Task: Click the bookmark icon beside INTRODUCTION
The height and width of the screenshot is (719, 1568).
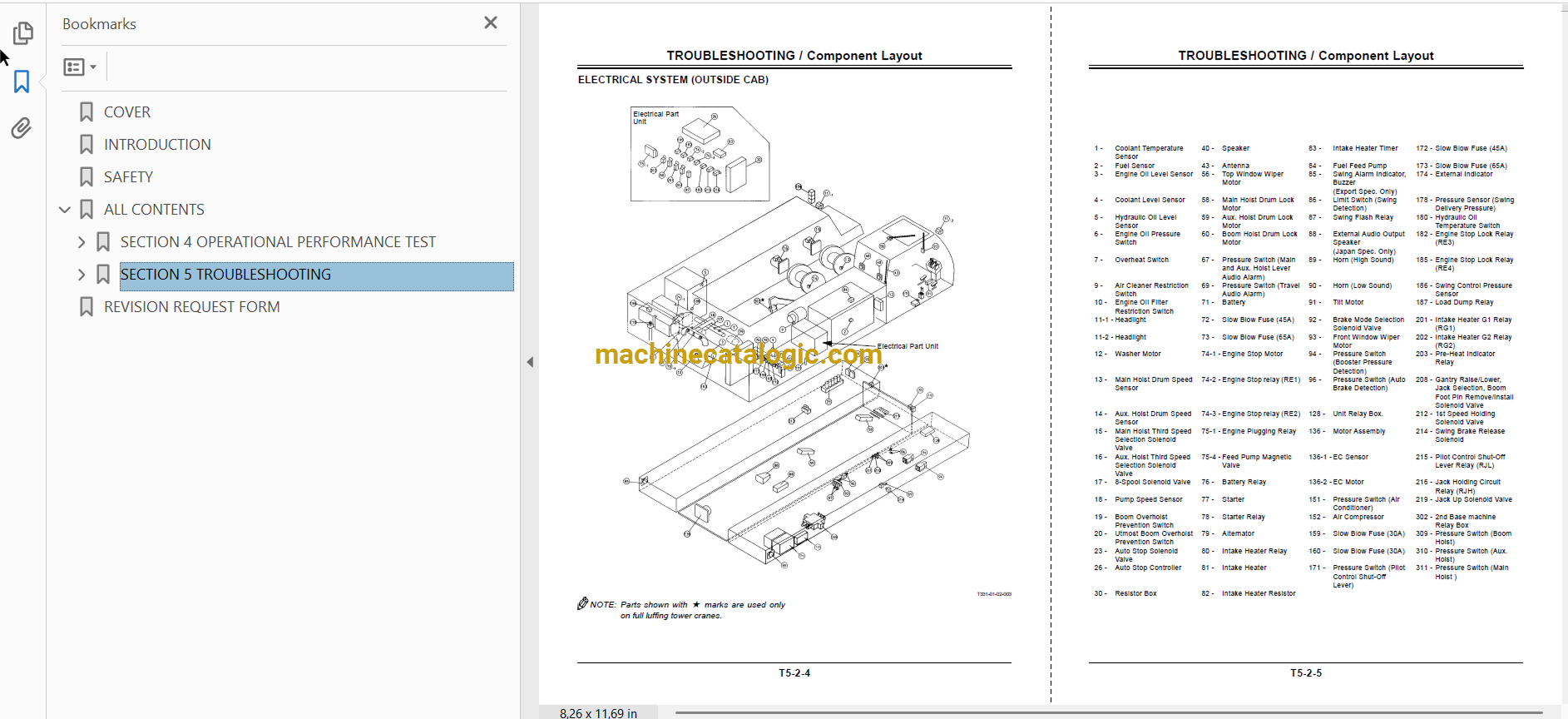Action: [87, 145]
